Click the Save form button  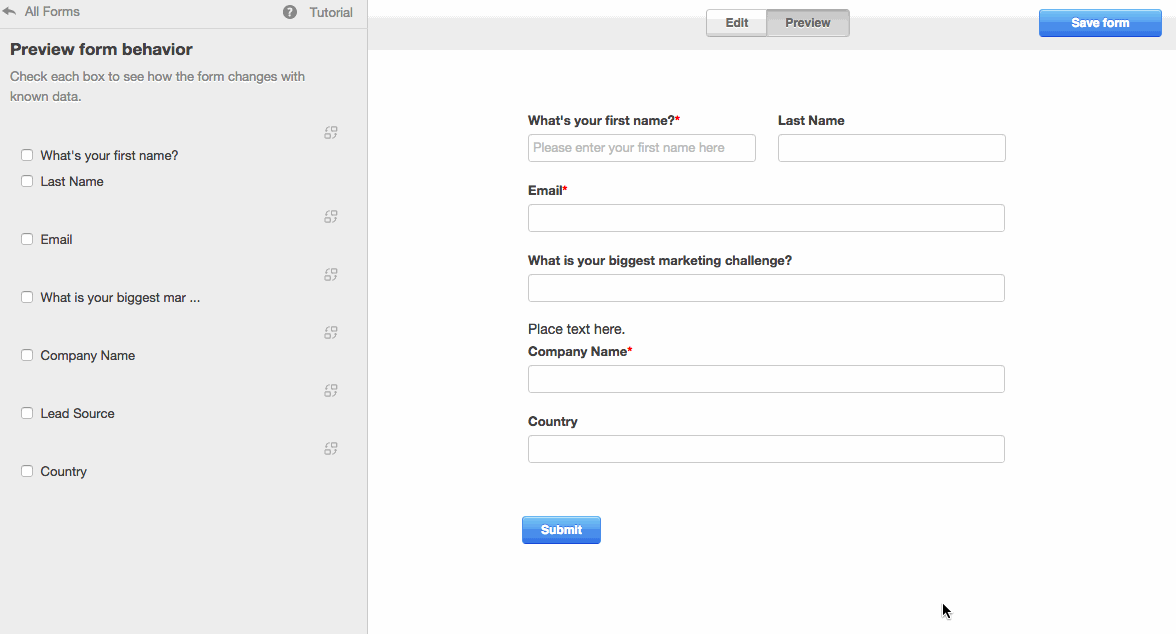pyautogui.click(x=1100, y=23)
